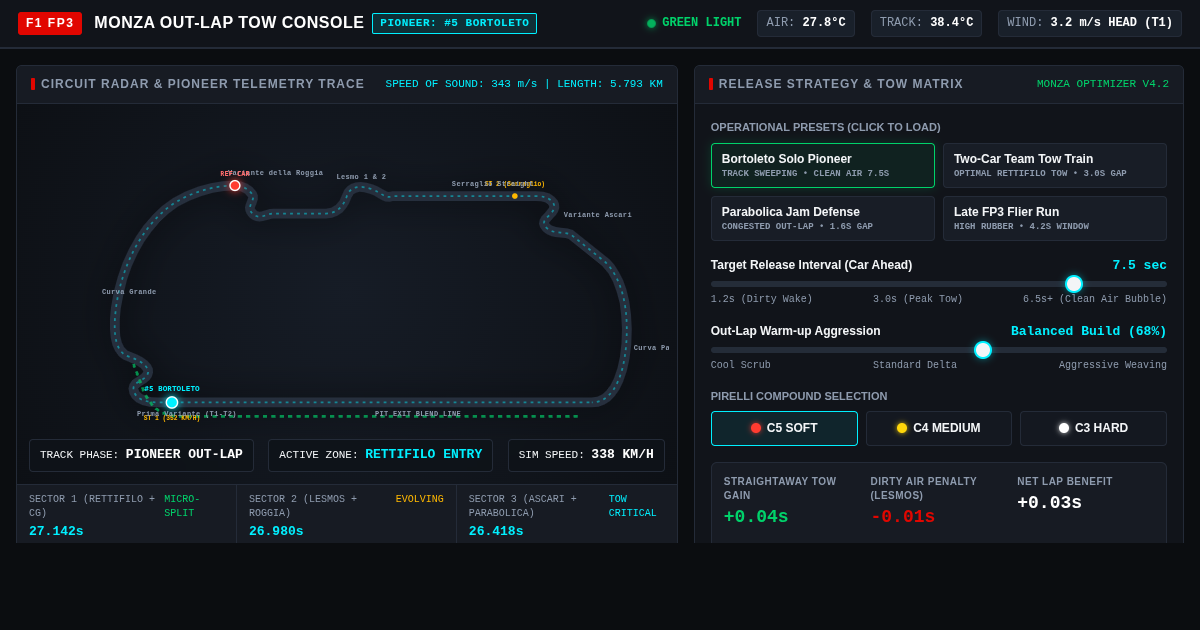Click the Wind 3.2 m/s HEAD readout

(1090, 23)
